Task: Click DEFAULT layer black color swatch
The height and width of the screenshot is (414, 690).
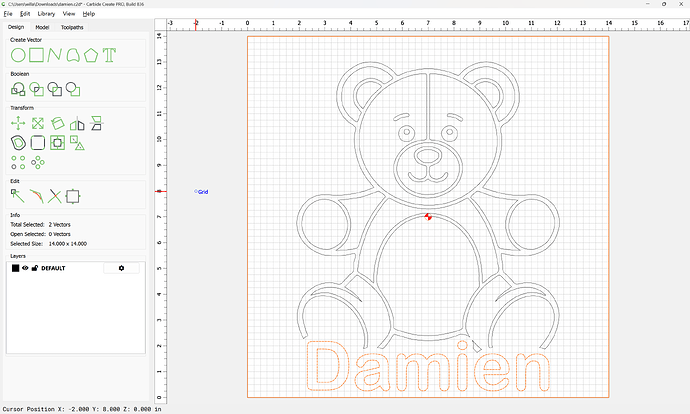Action: [x=15, y=268]
